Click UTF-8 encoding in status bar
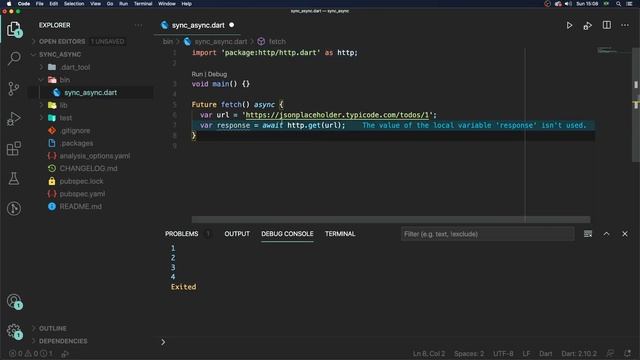The image size is (640, 360). 503,353
